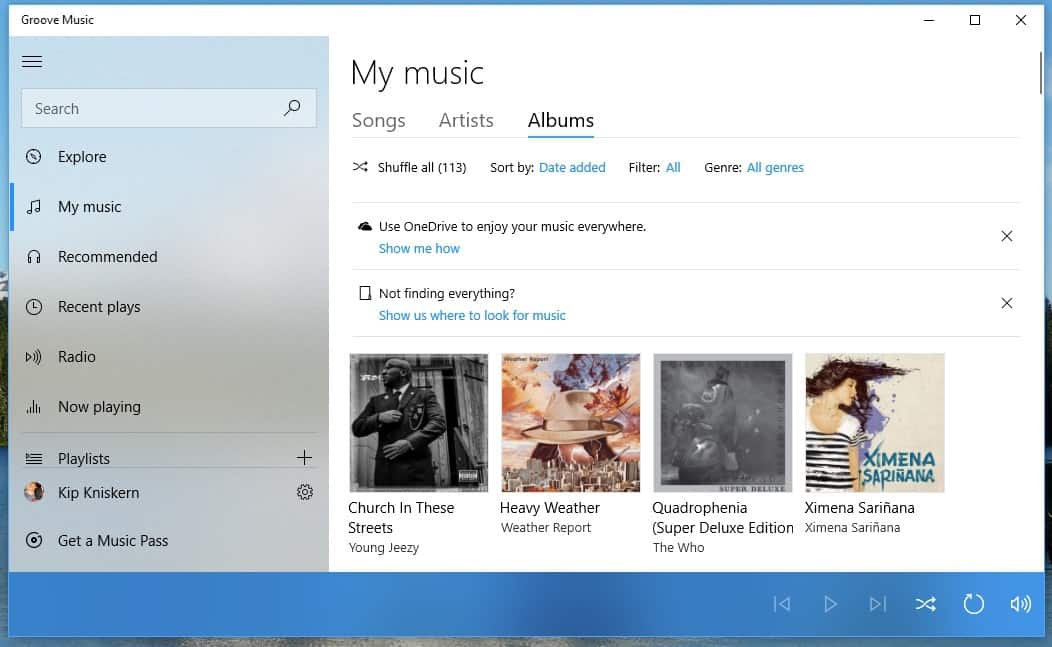Open Ximena Sariñana album cover
Image resolution: width=1052 pixels, height=647 pixels.
click(x=875, y=423)
